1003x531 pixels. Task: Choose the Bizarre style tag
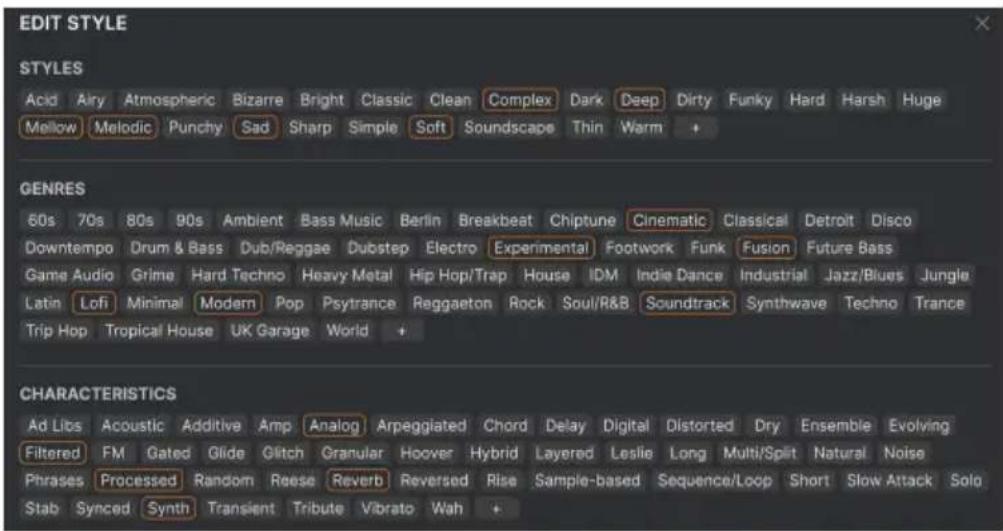point(257,100)
